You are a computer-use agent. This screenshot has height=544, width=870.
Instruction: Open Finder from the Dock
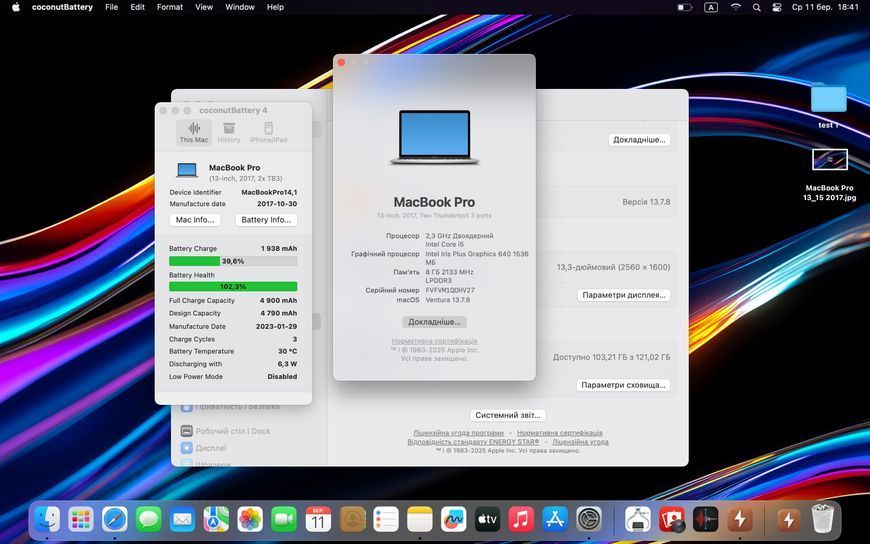(x=47, y=520)
